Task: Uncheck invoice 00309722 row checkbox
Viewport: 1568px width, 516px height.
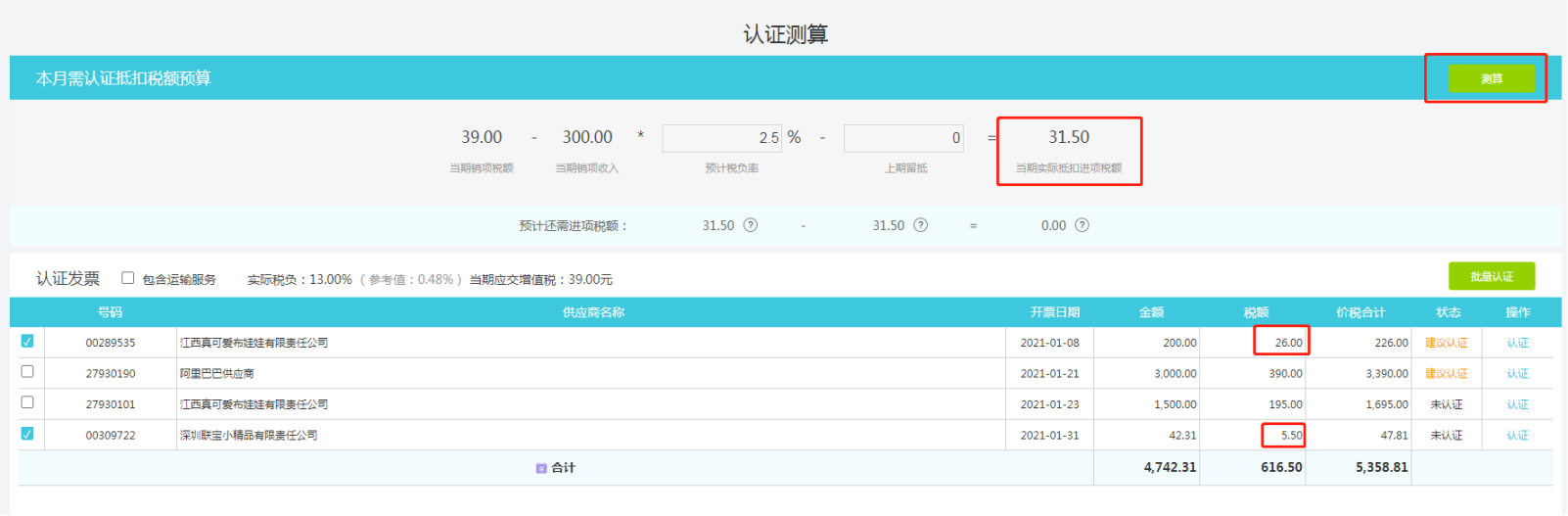Action: (27, 434)
